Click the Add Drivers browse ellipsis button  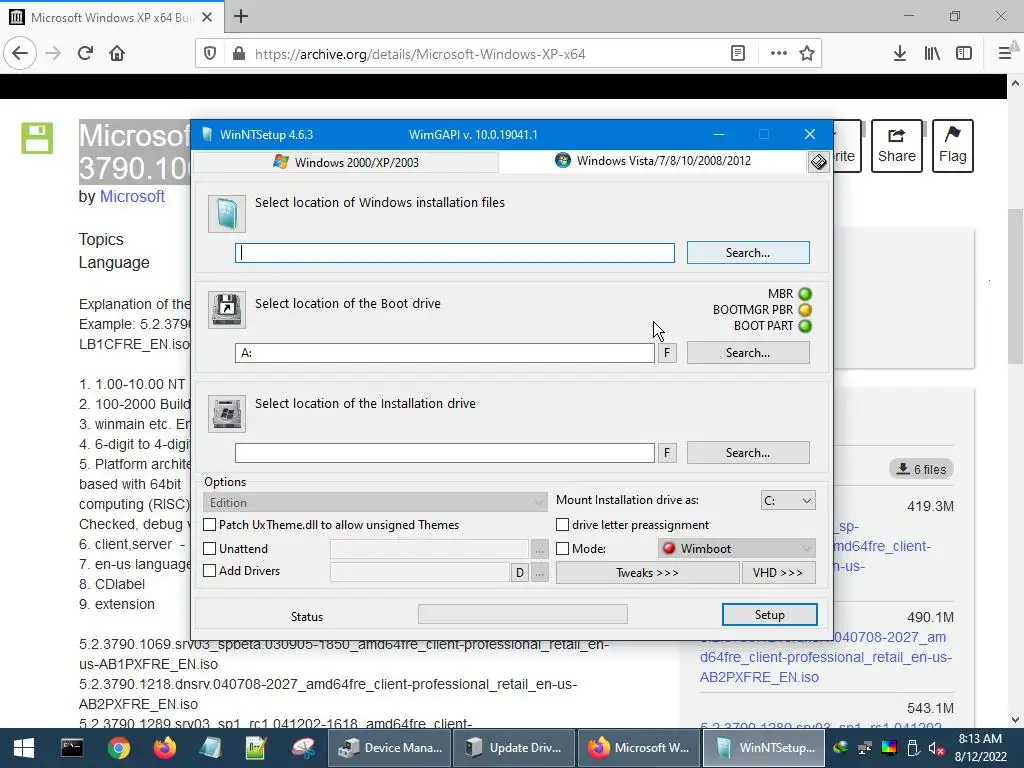539,573
